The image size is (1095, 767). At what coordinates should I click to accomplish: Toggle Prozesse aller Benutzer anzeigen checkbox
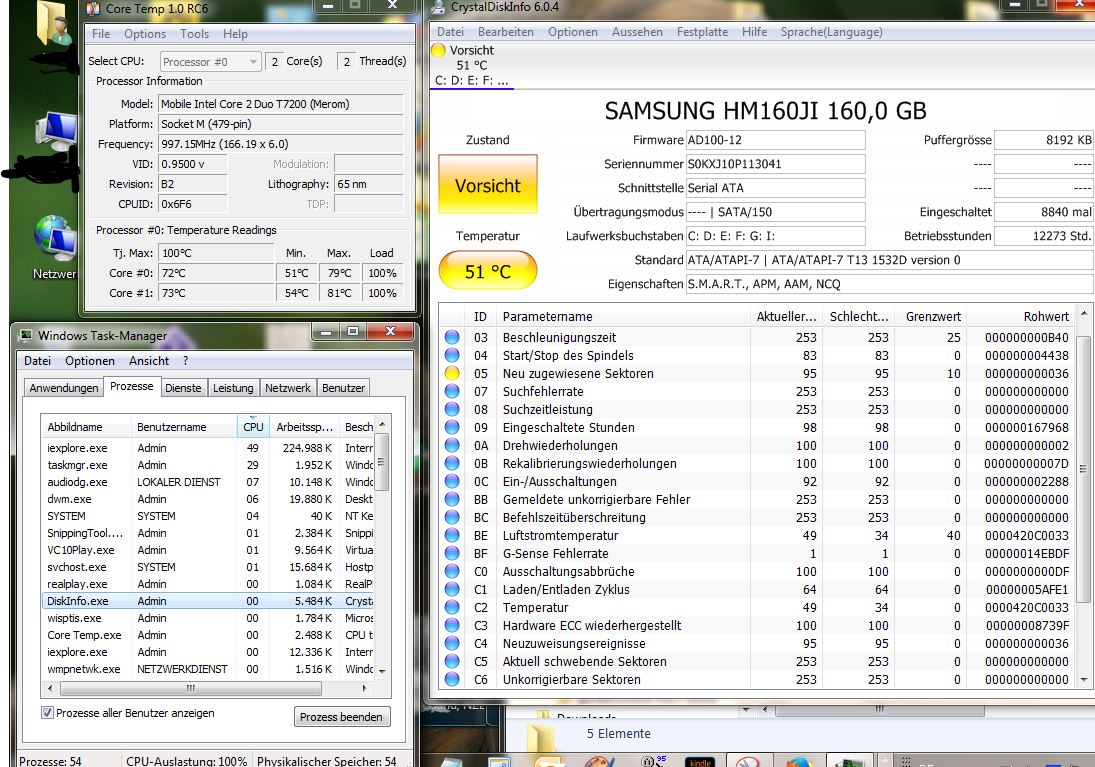pyautogui.click(x=47, y=713)
